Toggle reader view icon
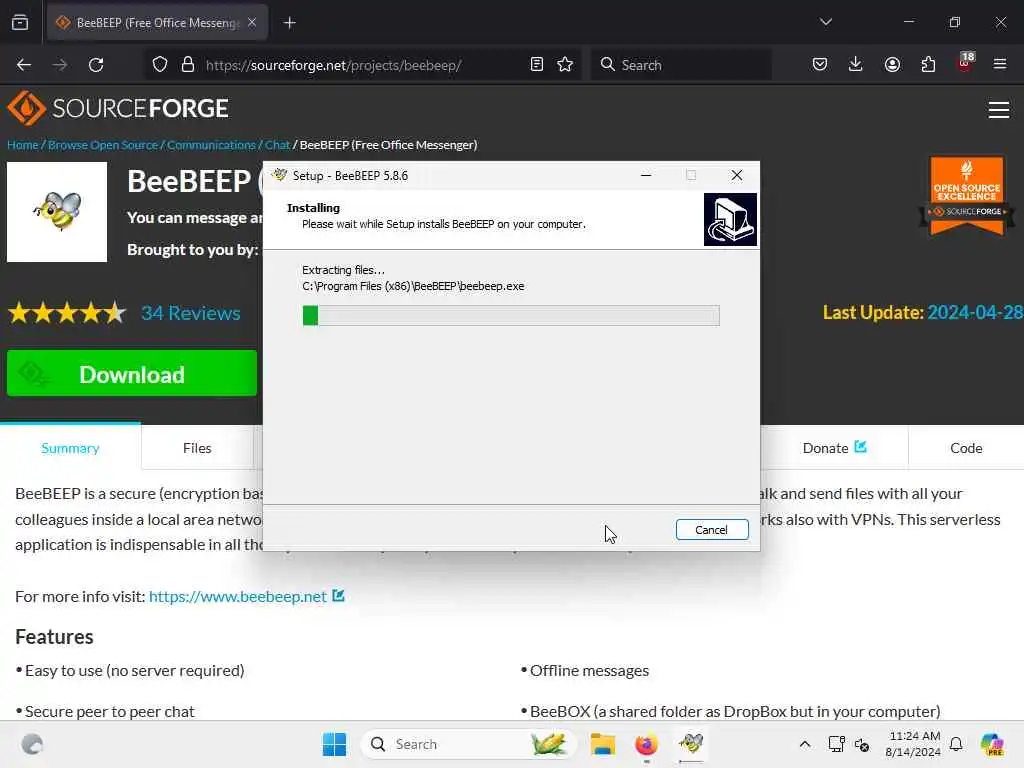The width and height of the screenshot is (1024, 768). point(537,65)
